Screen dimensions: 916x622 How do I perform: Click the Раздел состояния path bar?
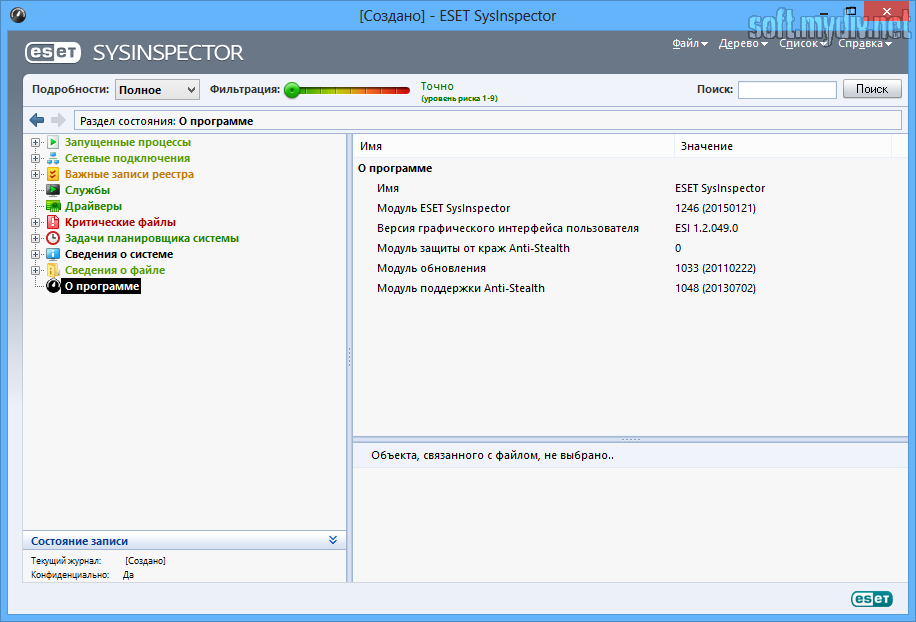click(488, 121)
